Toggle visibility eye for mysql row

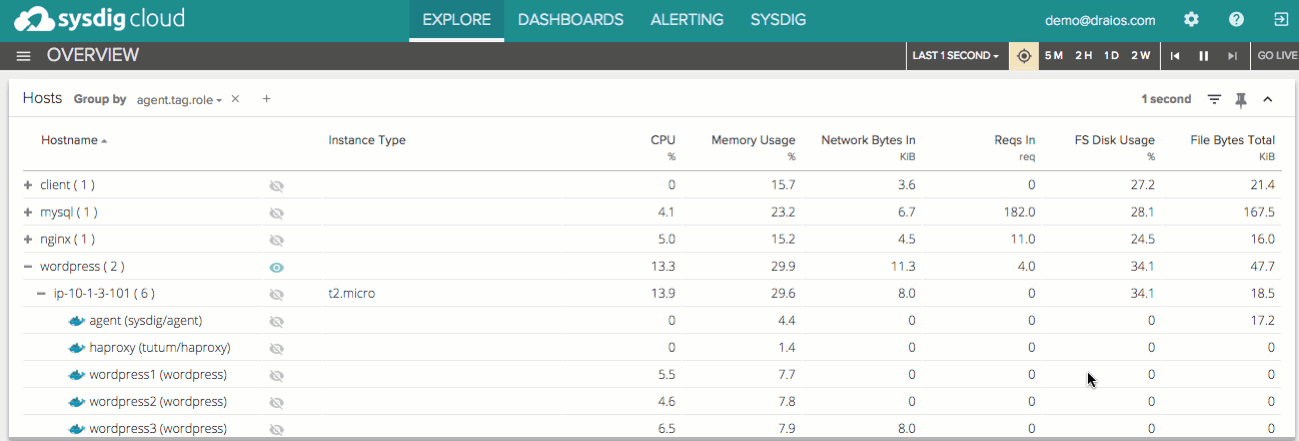coord(277,213)
